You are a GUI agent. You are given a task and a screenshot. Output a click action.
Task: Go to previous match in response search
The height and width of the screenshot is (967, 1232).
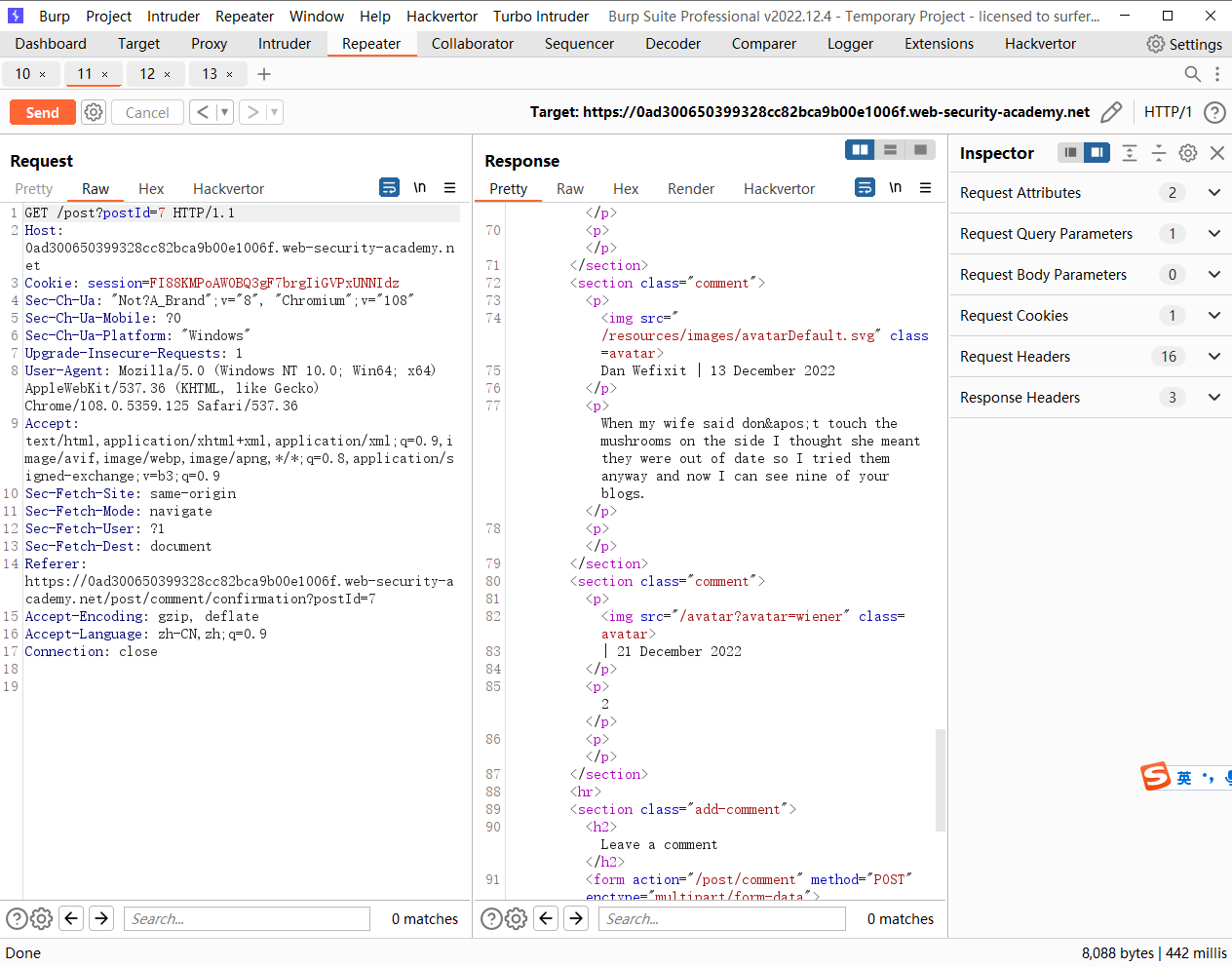547,918
